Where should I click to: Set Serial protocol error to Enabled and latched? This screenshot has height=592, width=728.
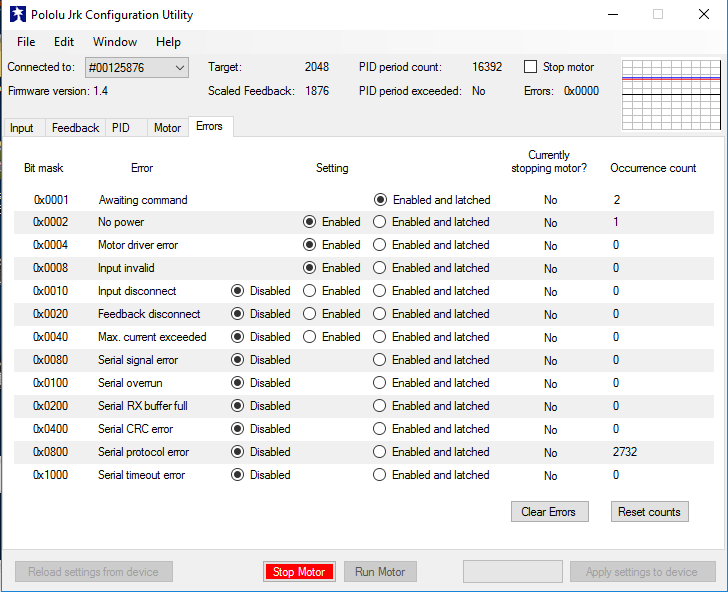pyautogui.click(x=380, y=452)
